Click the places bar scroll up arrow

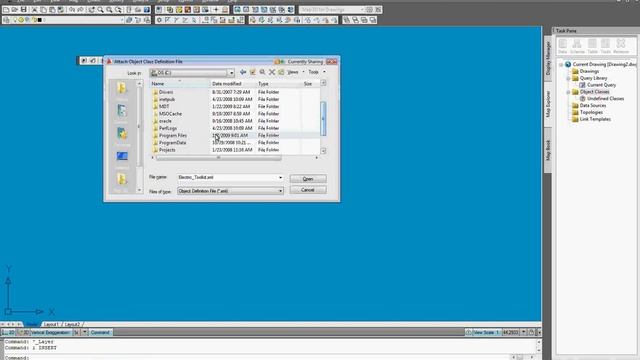click(140, 84)
